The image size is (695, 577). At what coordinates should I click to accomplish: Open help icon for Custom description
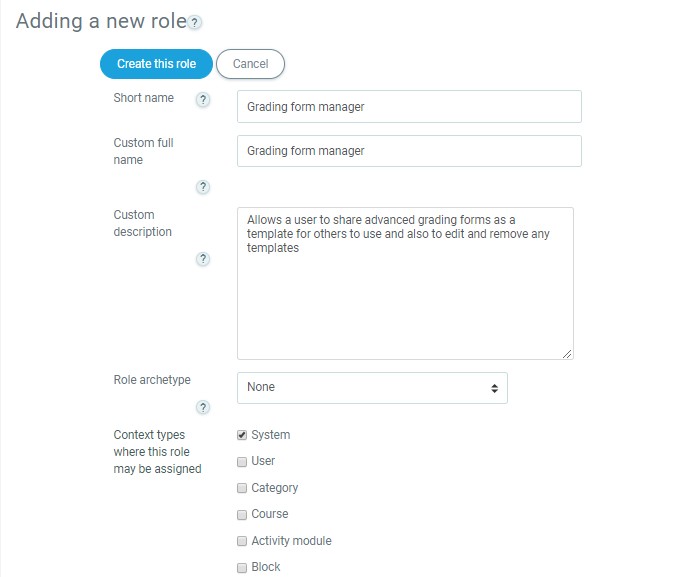(203, 259)
